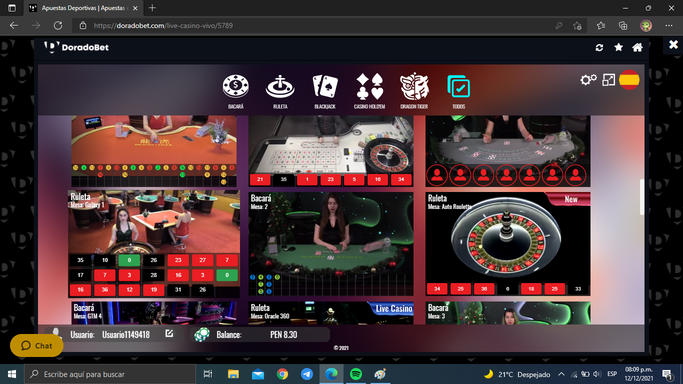Add page to favorites in Edge
The image size is (683, 384).
tap(578, 26)
